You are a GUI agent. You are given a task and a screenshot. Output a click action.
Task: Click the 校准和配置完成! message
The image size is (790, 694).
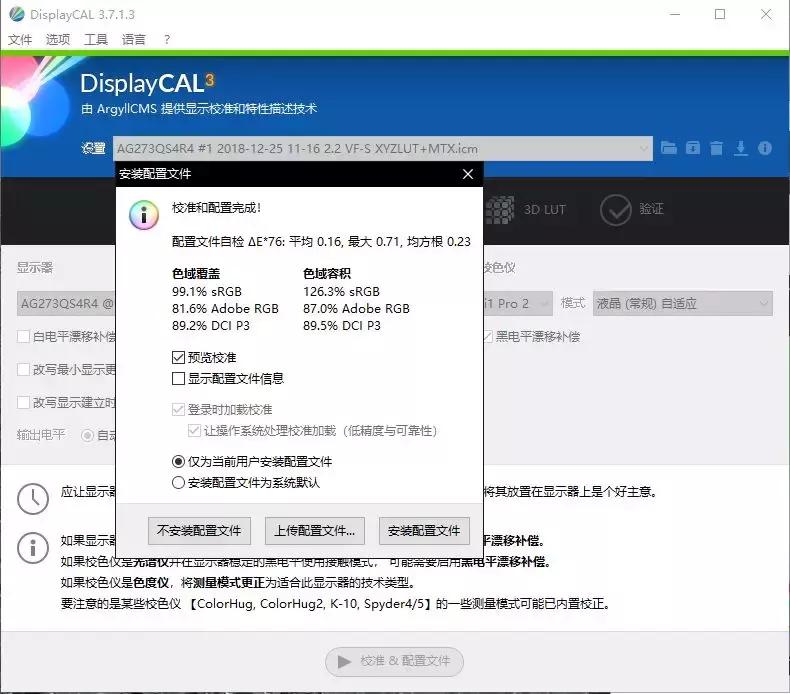click(216, 208)
